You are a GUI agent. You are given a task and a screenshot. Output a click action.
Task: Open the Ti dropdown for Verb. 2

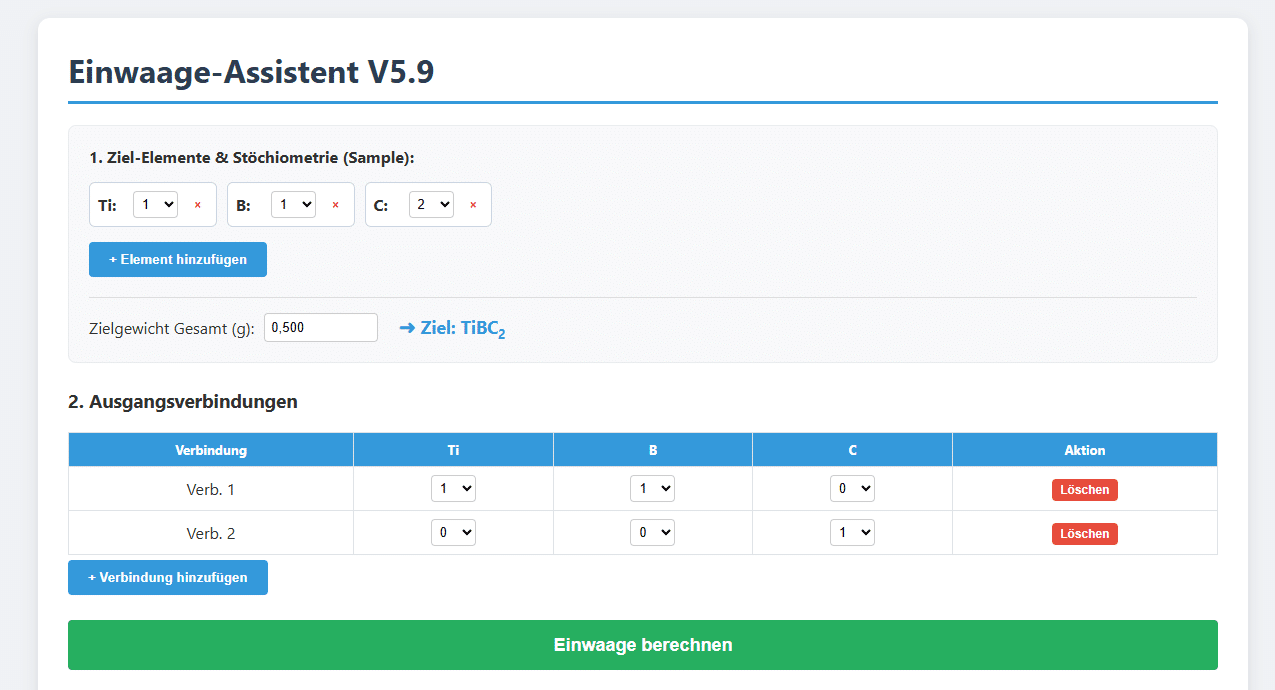click(453, 532)
